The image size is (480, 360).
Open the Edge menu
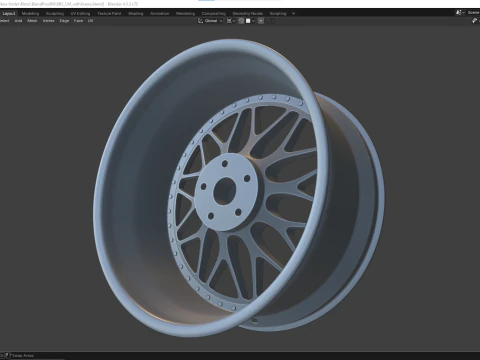[x=64, y=21]
